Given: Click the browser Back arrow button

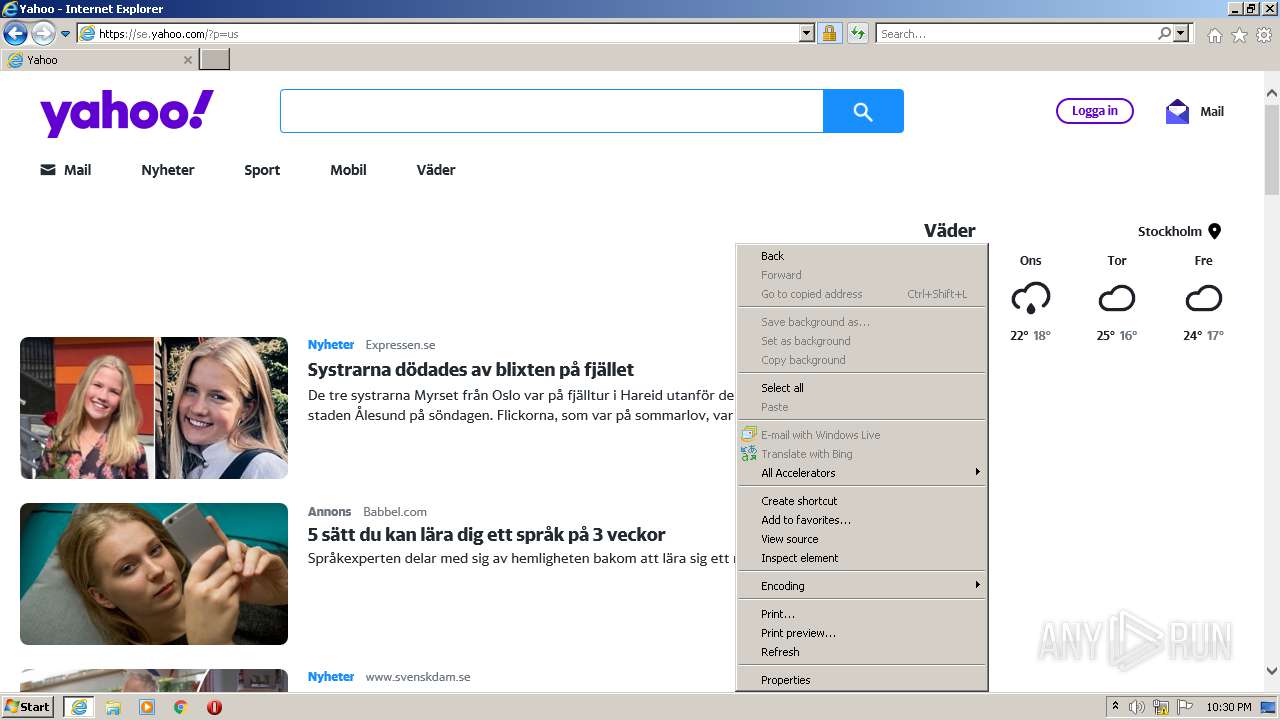Looking at the screenshot, I should click(x=15, y=33).
